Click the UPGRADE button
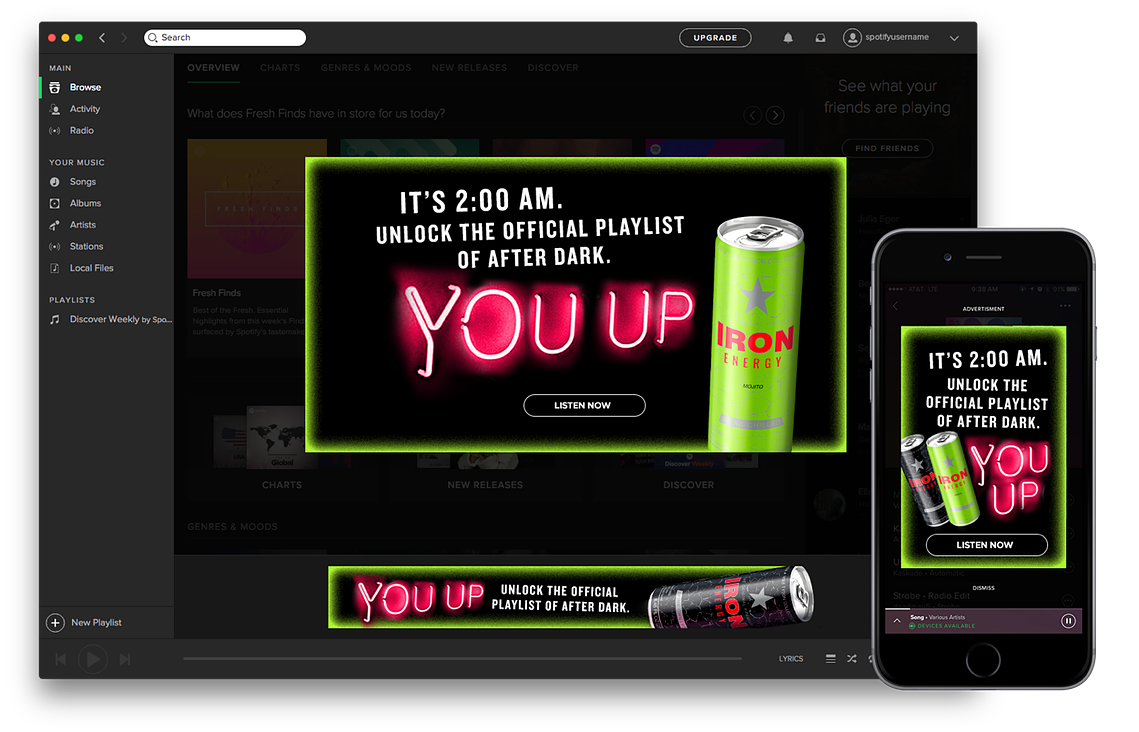The width and height of the screenshot is (1139, 732). 715,38
